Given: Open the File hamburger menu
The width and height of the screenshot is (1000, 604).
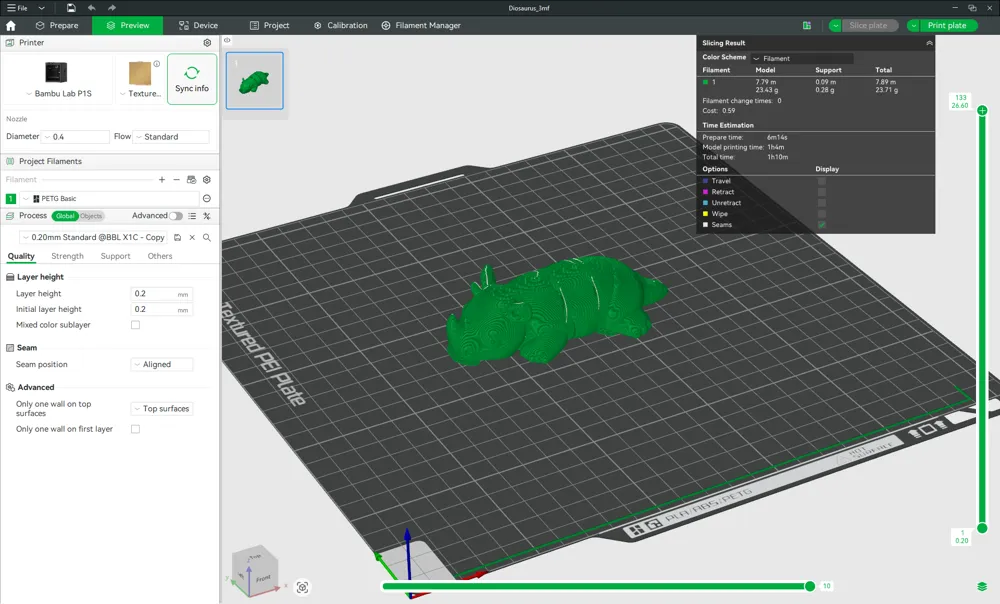Looking at the screenshot, I should tap(17, 8).
